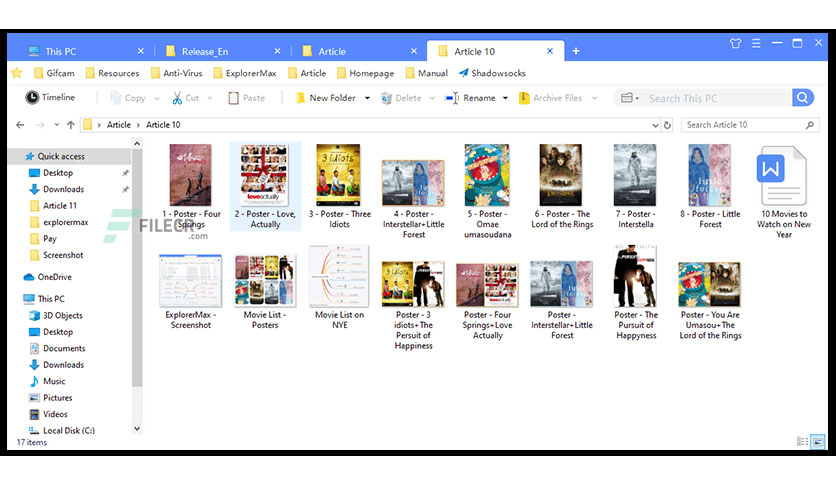This screenshot has width=836, height=484.
Task: Click Article in breadcrumb path
Action: click(118, 125)
